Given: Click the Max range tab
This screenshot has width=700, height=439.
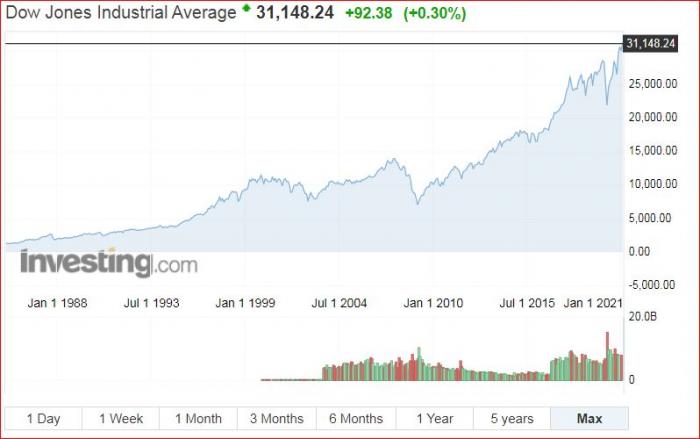Looking at the screenshot, I should [x=589, y=418].
